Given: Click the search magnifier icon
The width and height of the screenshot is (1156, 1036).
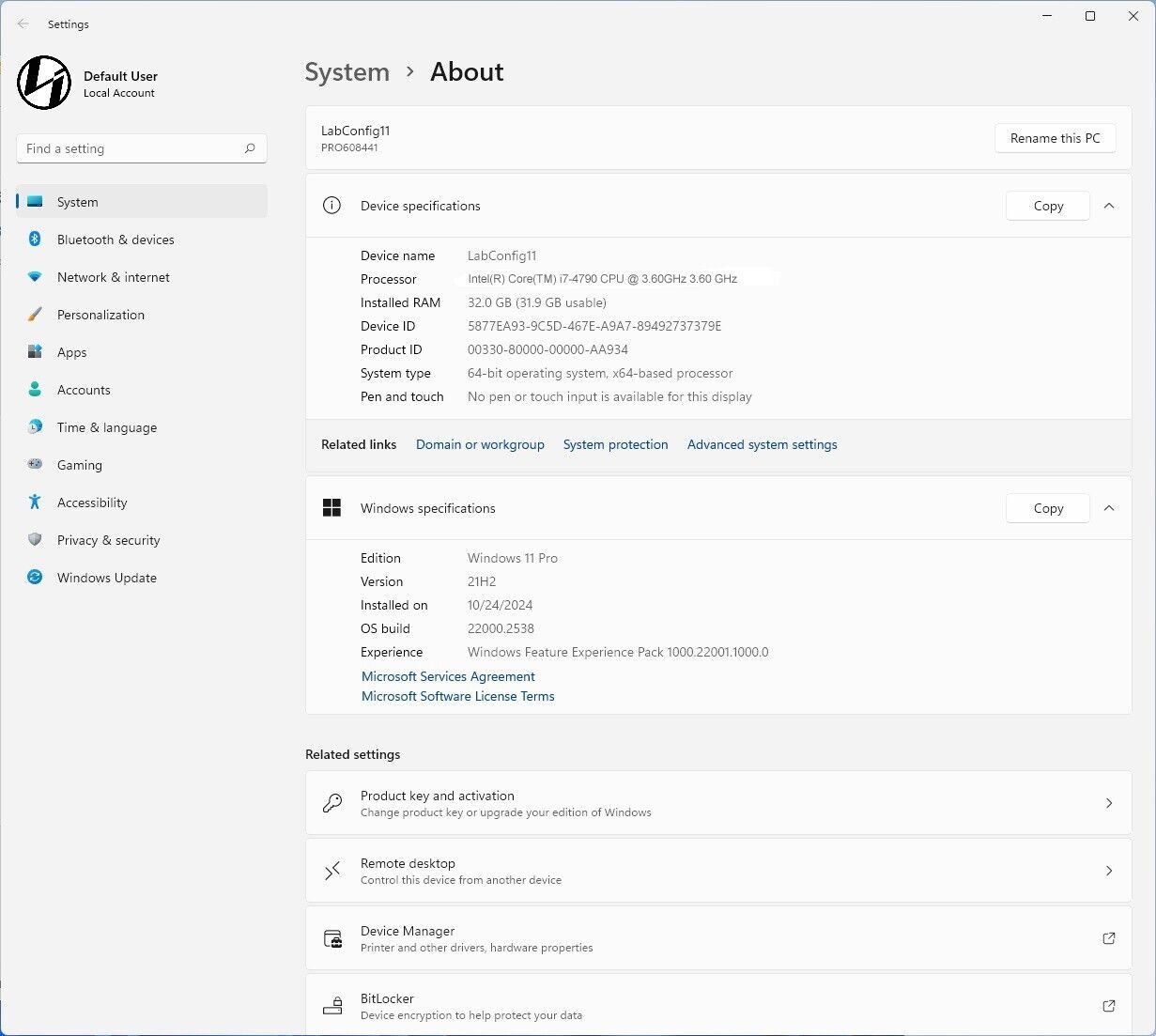Looking at the screenshot, I should click(x=250, y=148).
